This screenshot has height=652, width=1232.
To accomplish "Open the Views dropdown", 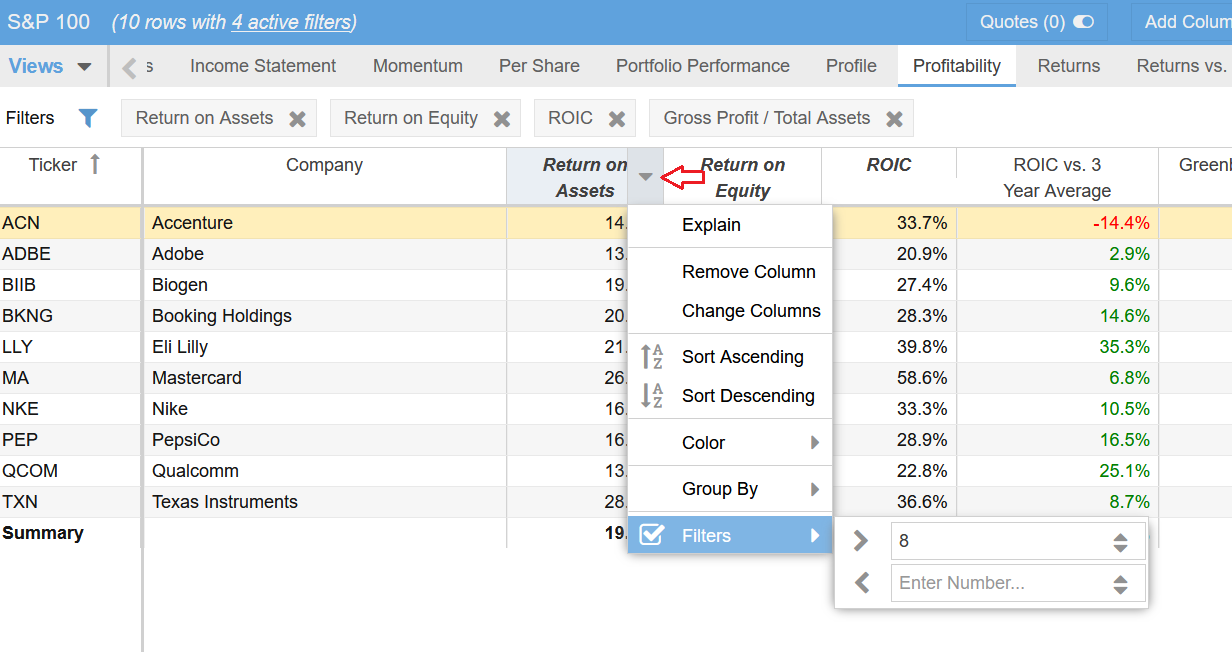I will click(50, 66).
